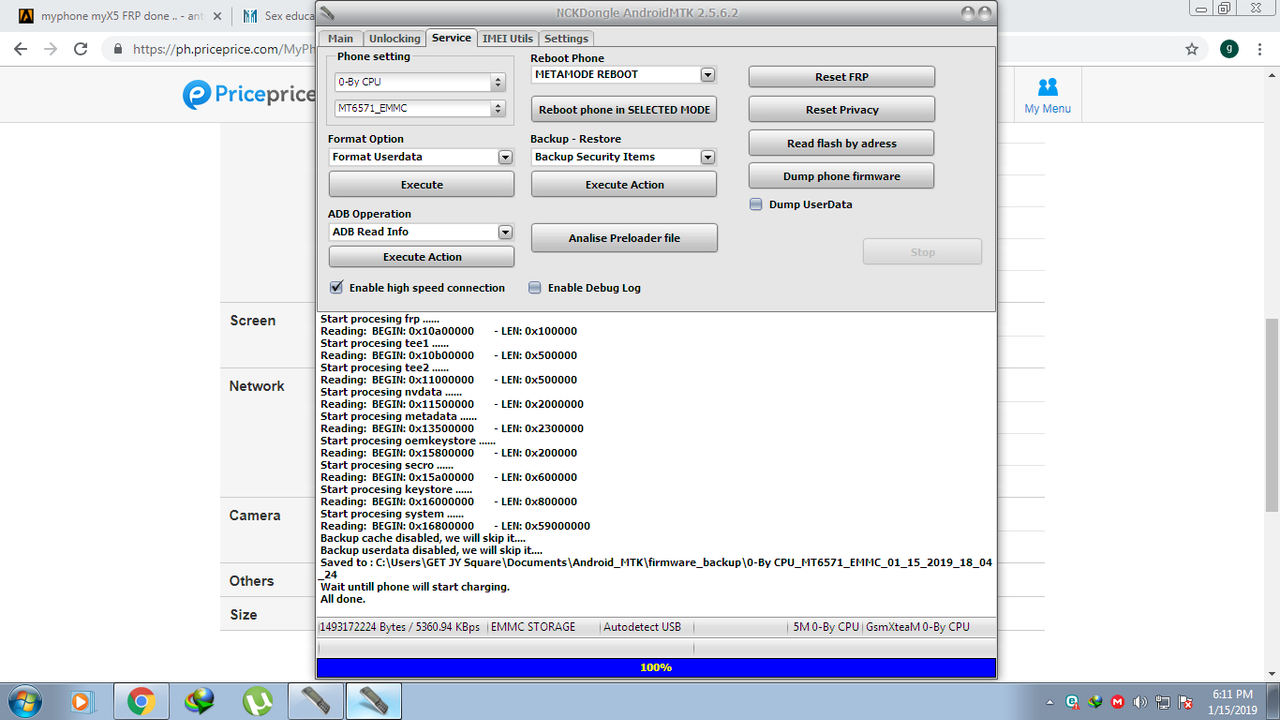Click 'EMMC STORAGE' in status bar

533,627
